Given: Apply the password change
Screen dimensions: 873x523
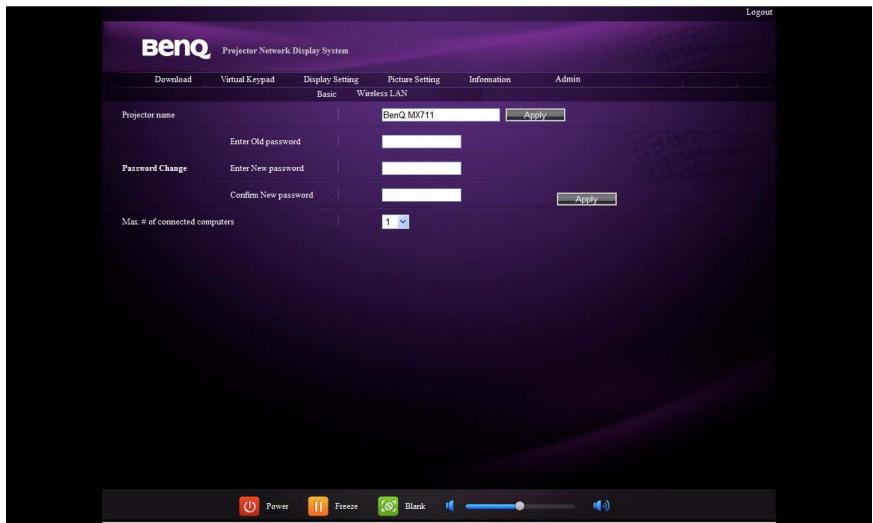Looking at the screenshot, I should tap(586, 199).
